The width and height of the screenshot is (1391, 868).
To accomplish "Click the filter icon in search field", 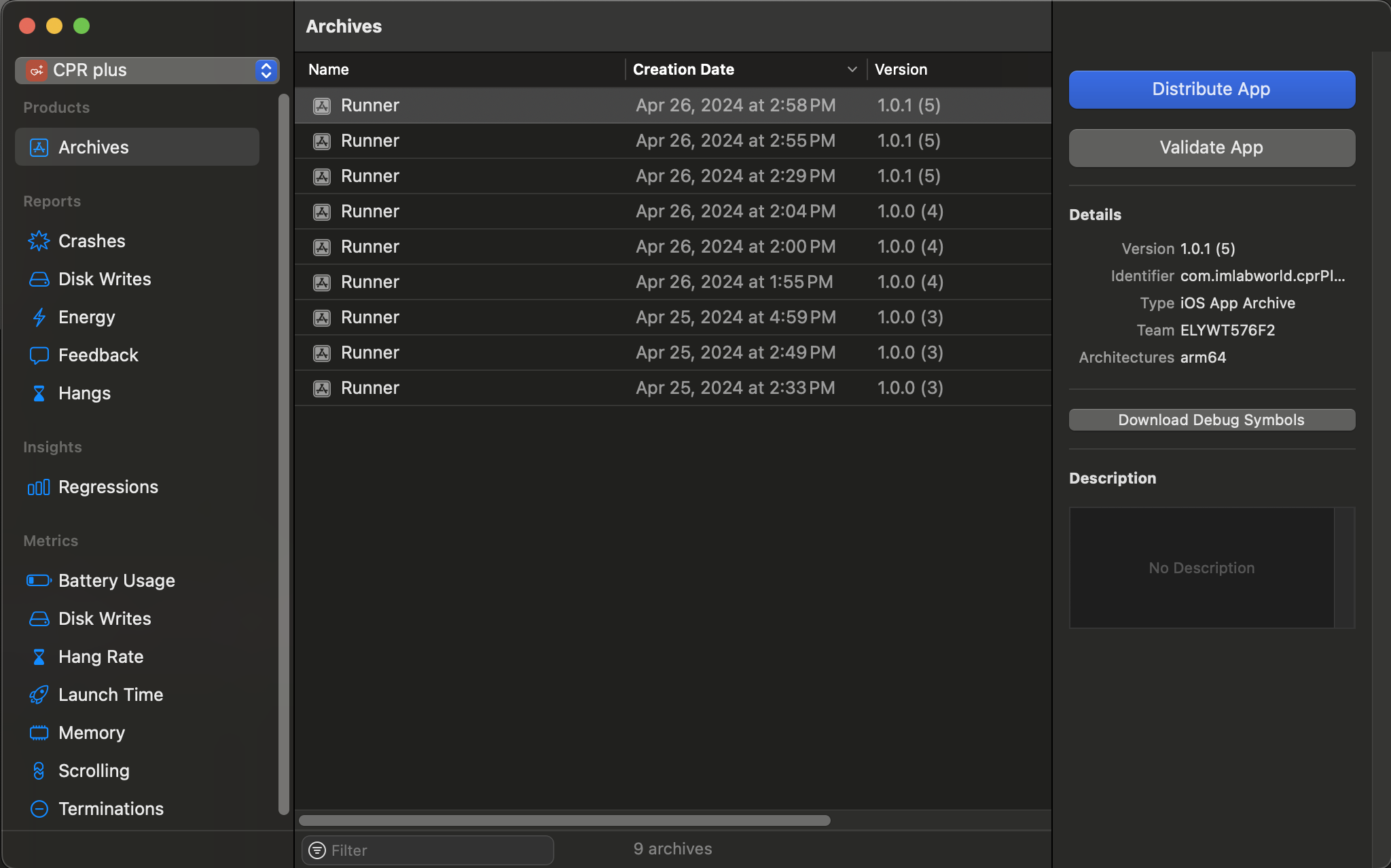I will (x=317, y=850).
